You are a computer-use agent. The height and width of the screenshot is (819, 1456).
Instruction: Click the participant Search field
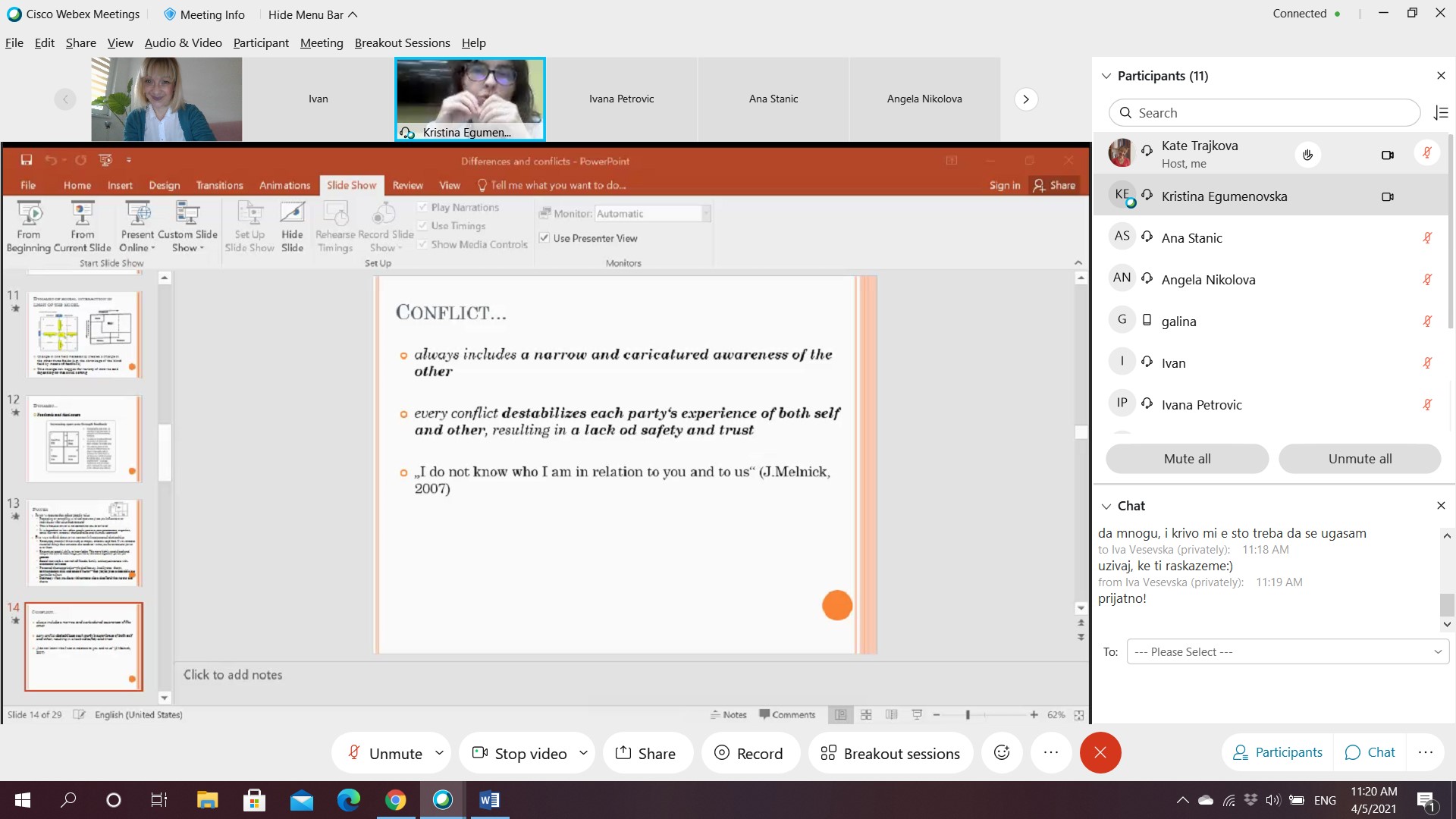1264,113
